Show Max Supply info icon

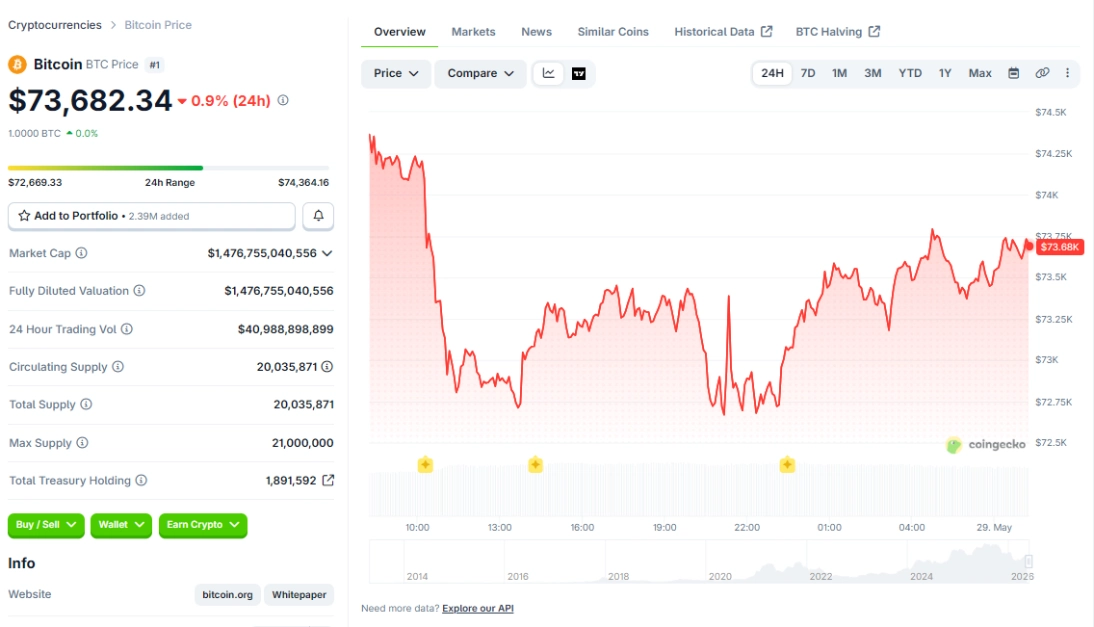tap(82, 442)
